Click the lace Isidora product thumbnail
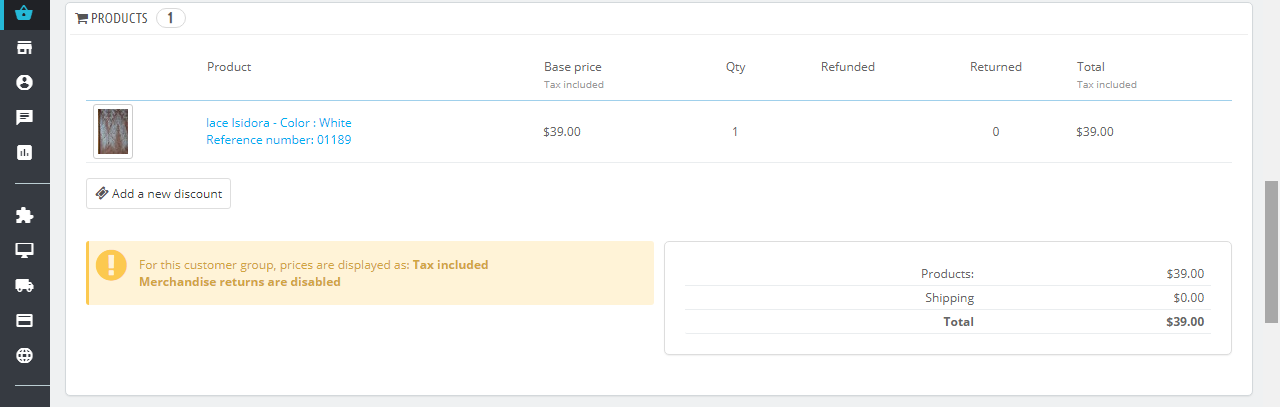The height and width of the screenshot is (407, 1280). [113, 131]
